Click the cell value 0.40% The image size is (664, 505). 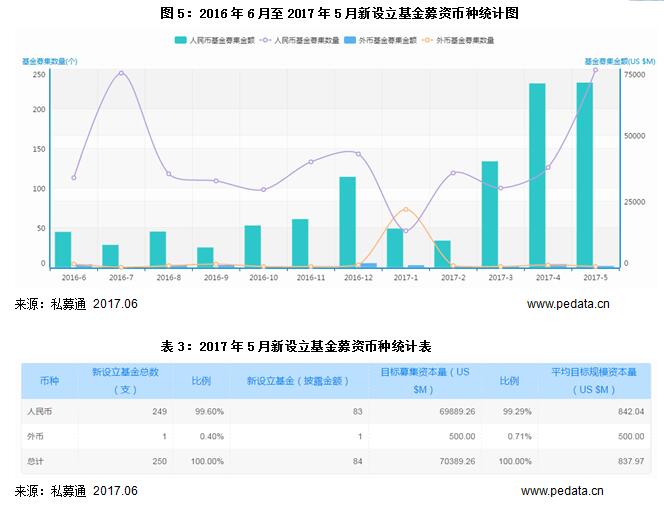pyautogui.click(x=212, y=436)
